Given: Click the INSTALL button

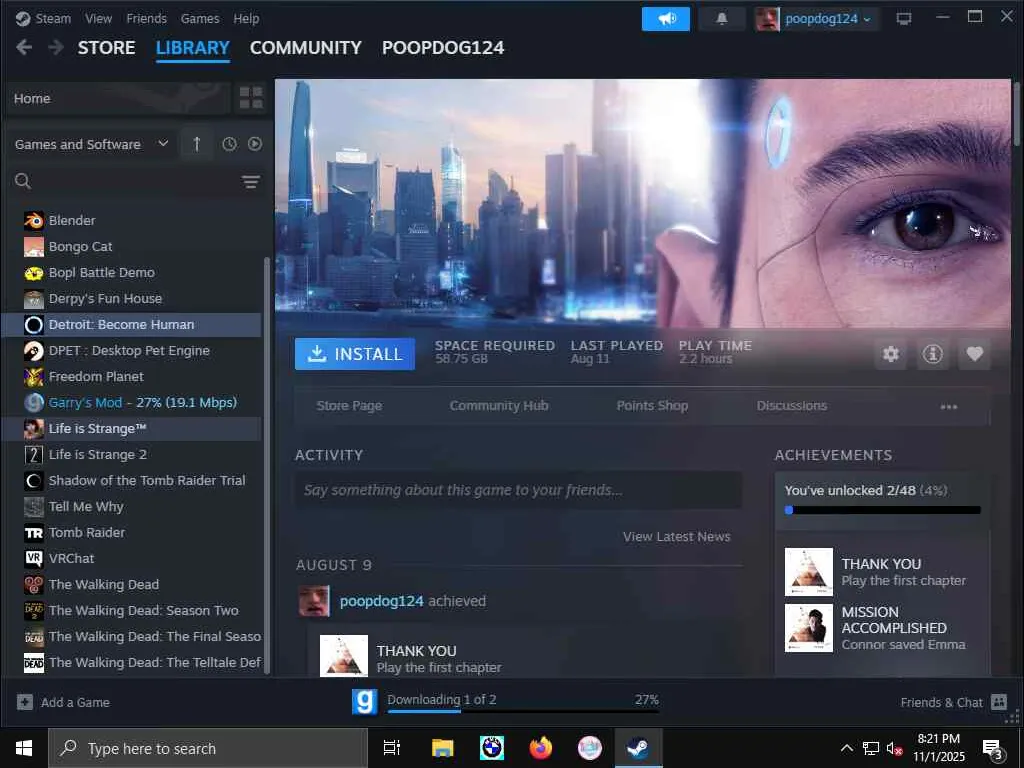Looking at the screenshot, I should [355, 354].
